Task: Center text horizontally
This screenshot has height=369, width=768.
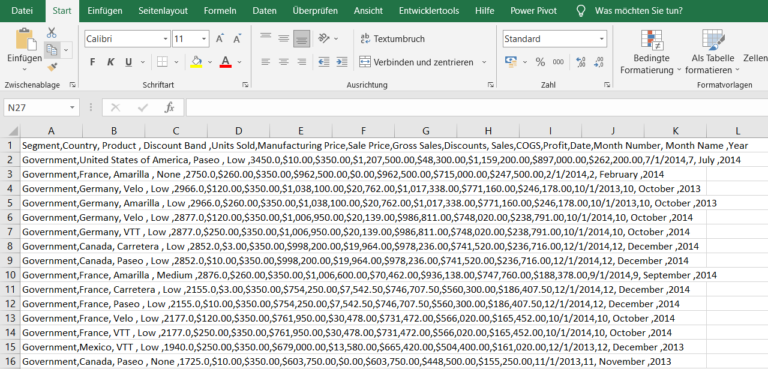Action: 284,62
